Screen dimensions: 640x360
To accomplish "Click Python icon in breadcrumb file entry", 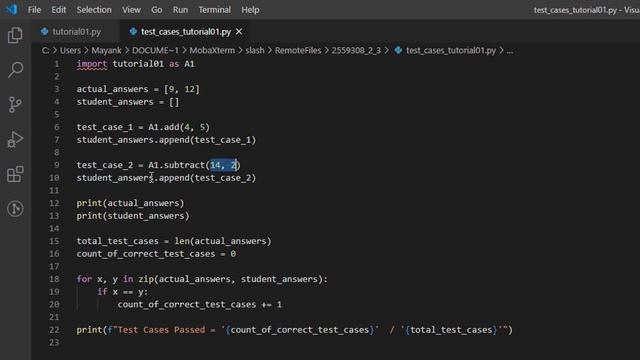I will pyautogui.click(x=398, y=50).
